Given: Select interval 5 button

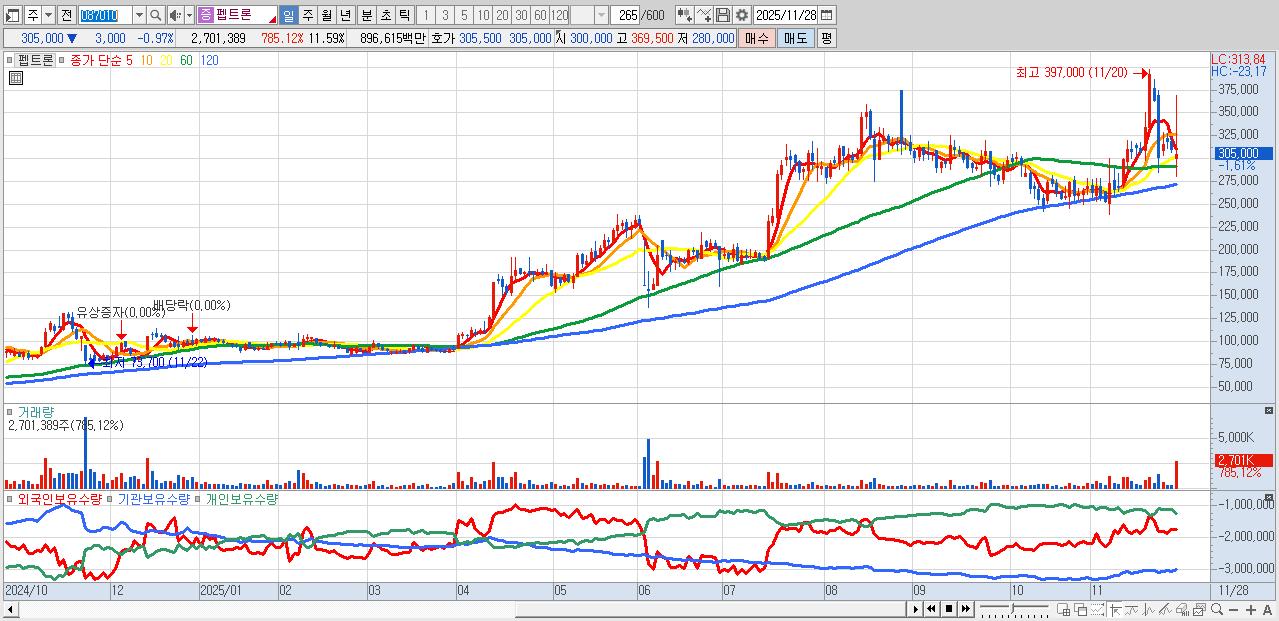Looking at the screenshot, I should pyautogui.click(x=464, y=15).
